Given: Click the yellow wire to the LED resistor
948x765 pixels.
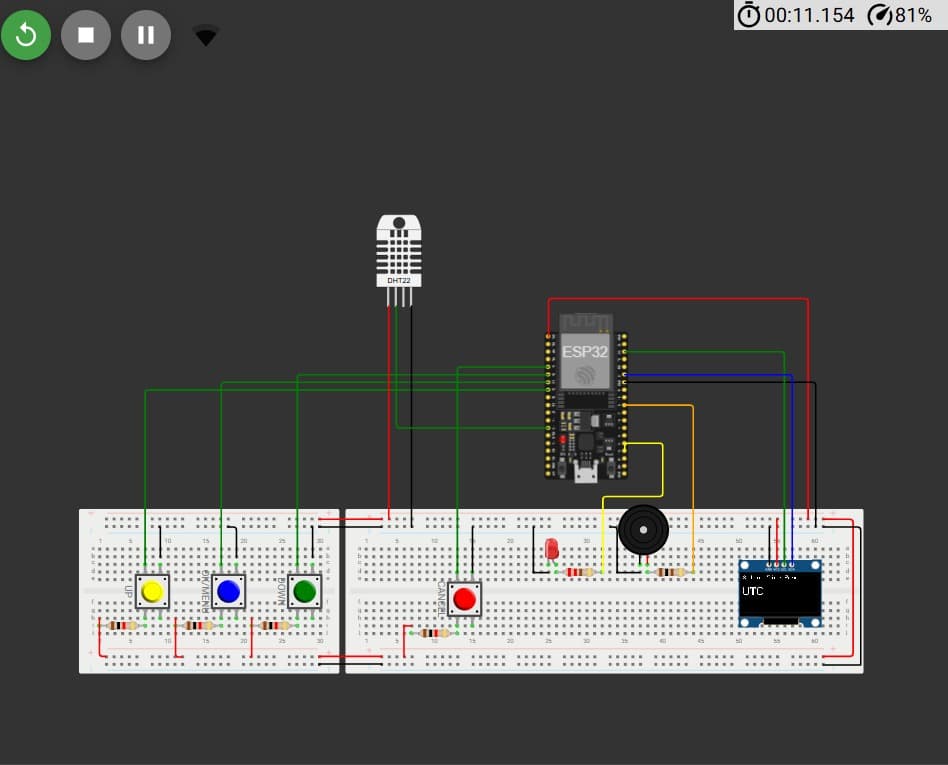Looking at the screenshot, I should (x=663, y=472).
